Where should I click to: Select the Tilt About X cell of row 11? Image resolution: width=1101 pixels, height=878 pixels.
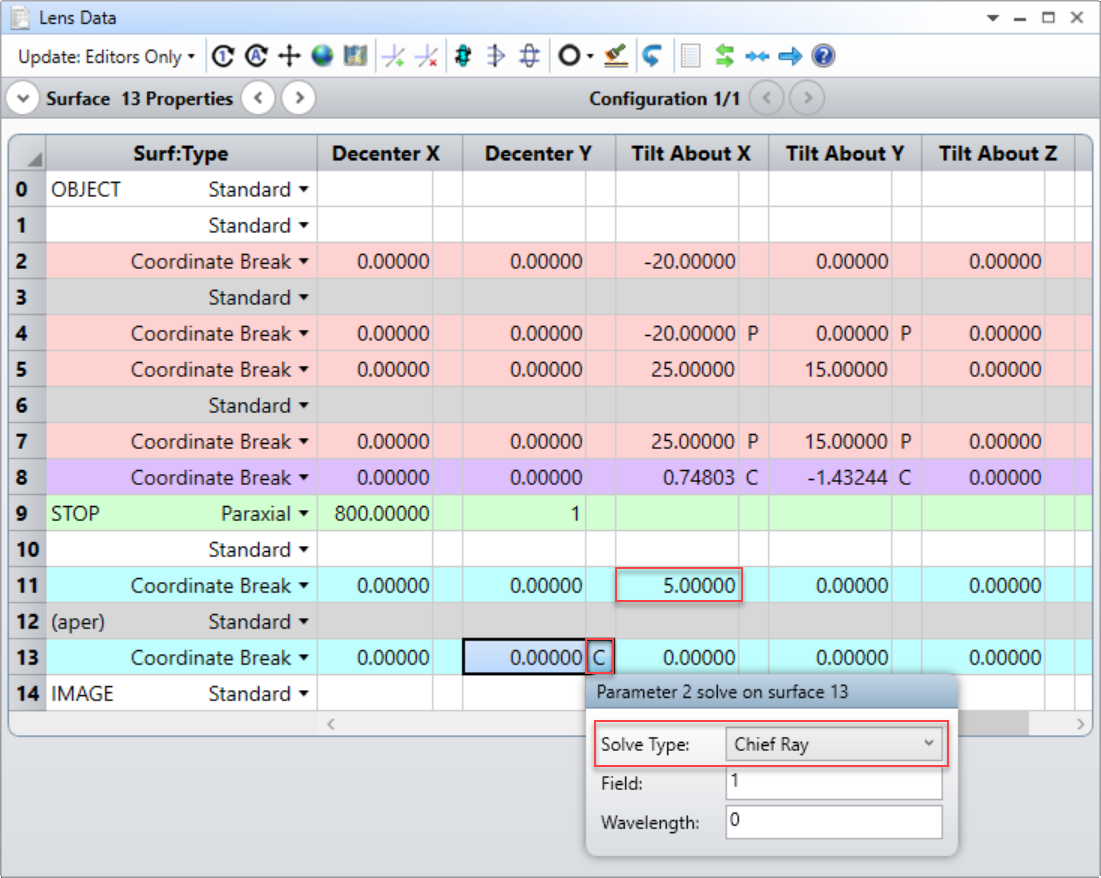pos(678,585)
